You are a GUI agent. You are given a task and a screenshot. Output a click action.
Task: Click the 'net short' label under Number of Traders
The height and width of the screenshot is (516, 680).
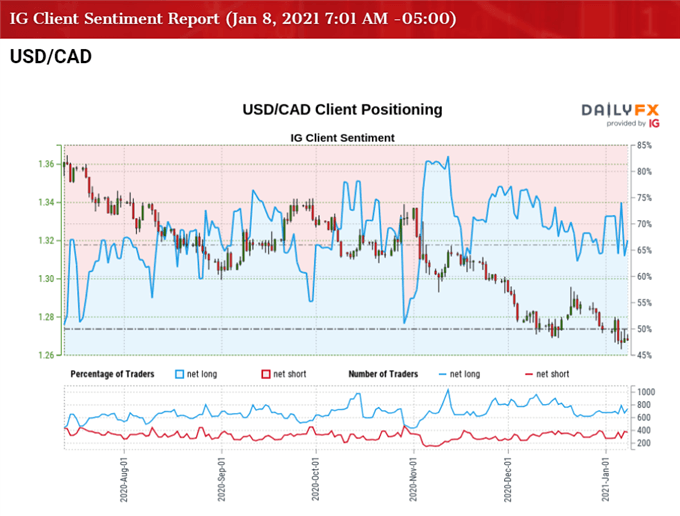pos(552,374)
